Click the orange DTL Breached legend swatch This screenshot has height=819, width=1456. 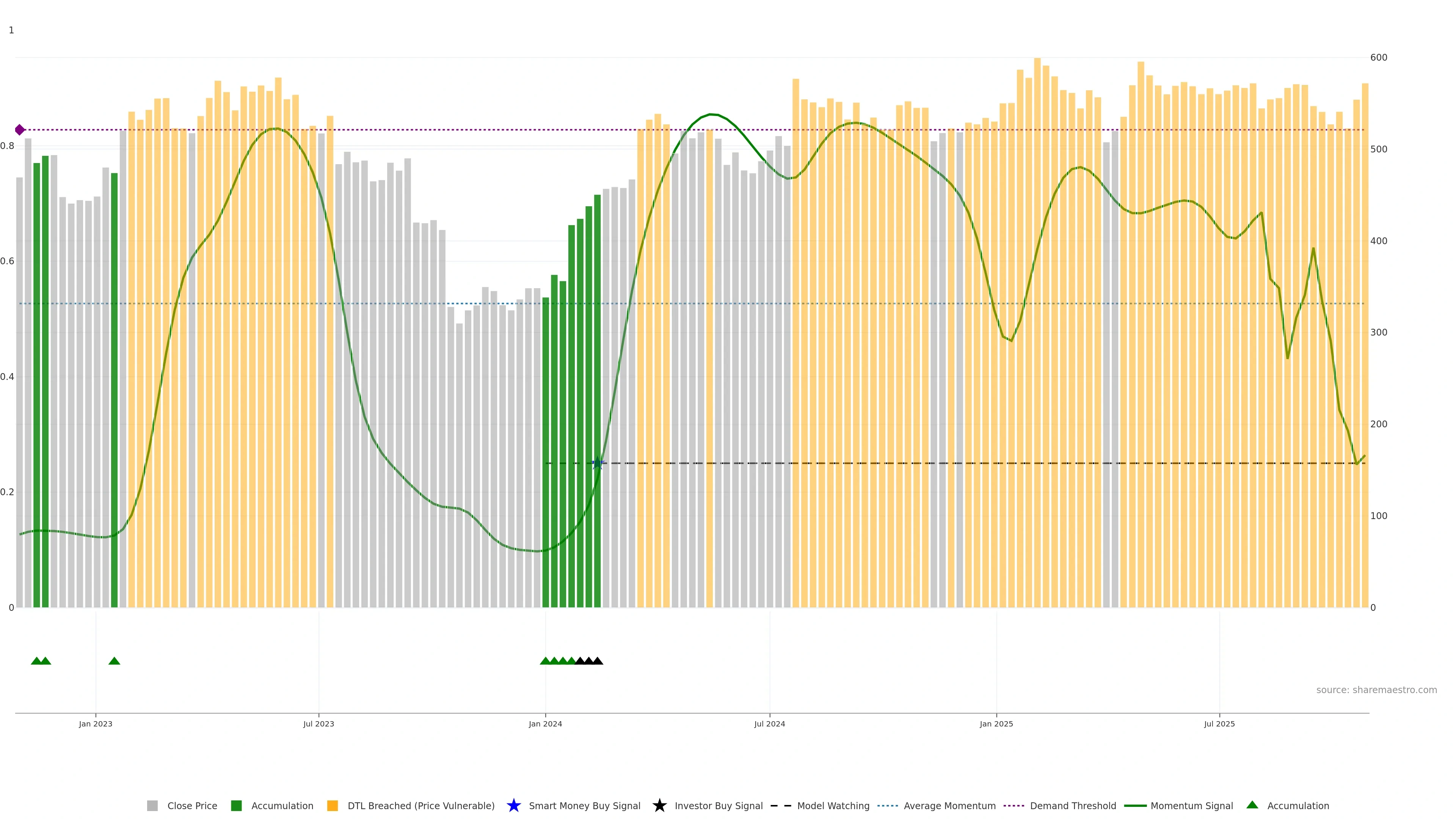pos(333,806)
